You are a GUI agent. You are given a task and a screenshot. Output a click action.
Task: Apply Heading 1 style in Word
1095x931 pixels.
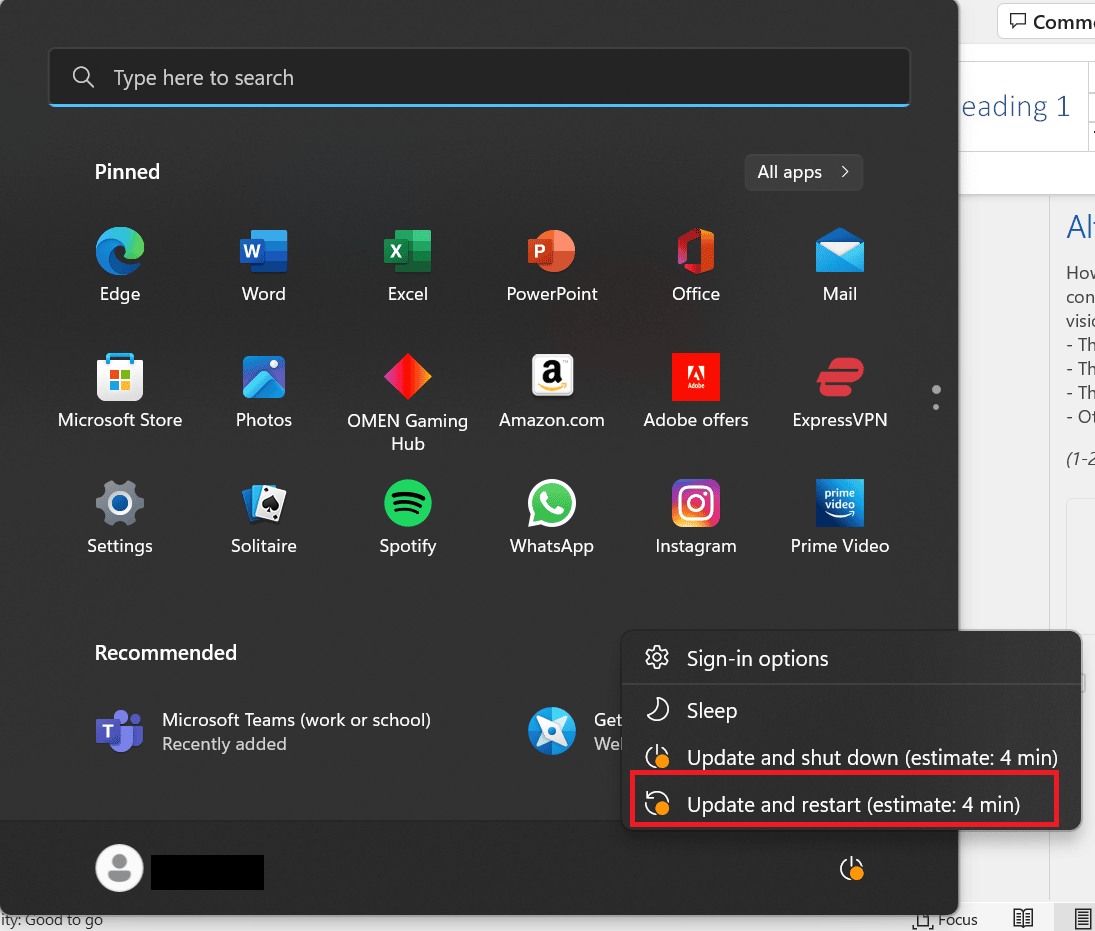pyautogui.click(x=1023, y=106)
